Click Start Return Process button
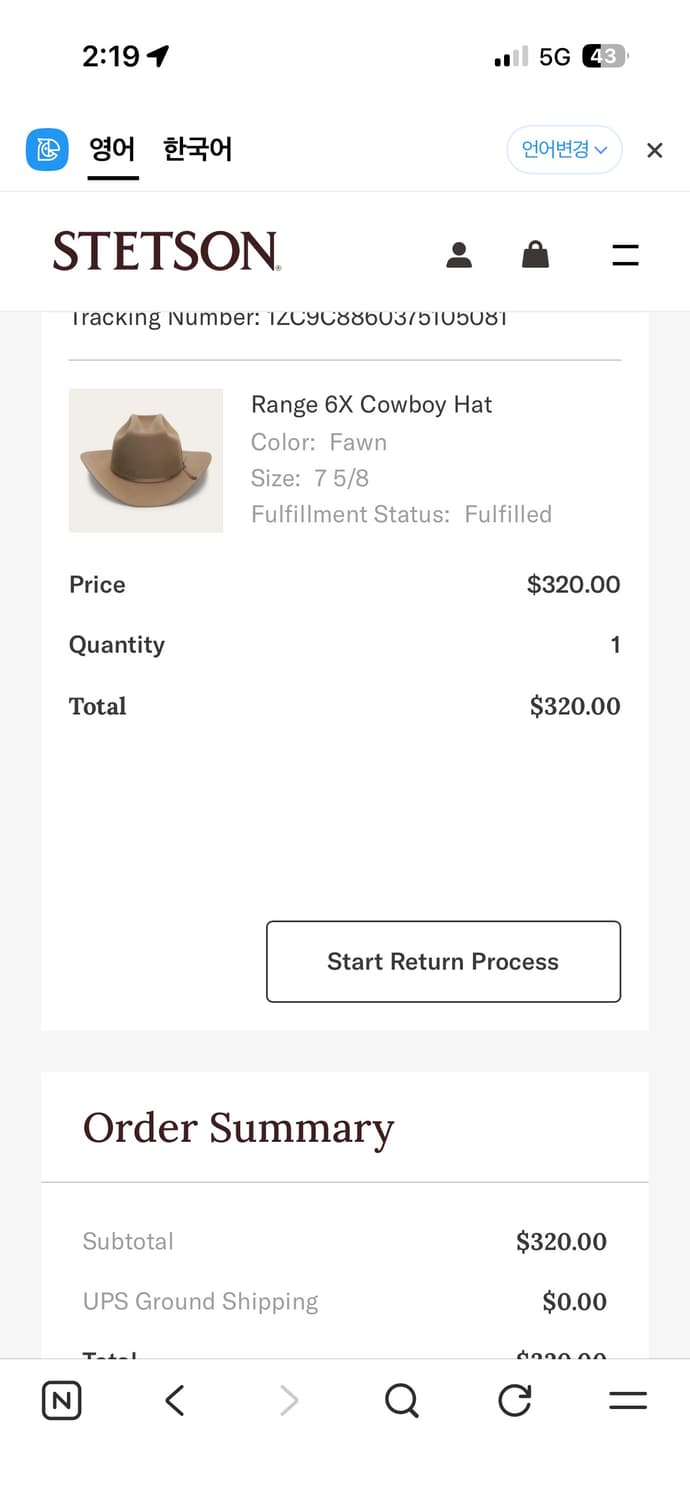690x1500 pixels. pos(443,961)
